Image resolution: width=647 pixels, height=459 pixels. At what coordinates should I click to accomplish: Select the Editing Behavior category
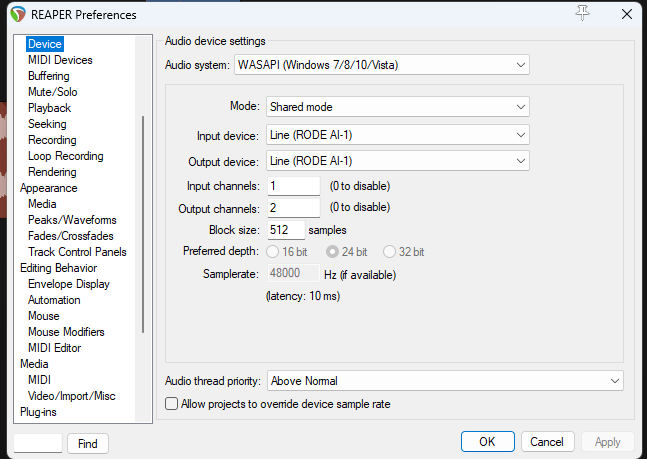(x=59, y=268)
